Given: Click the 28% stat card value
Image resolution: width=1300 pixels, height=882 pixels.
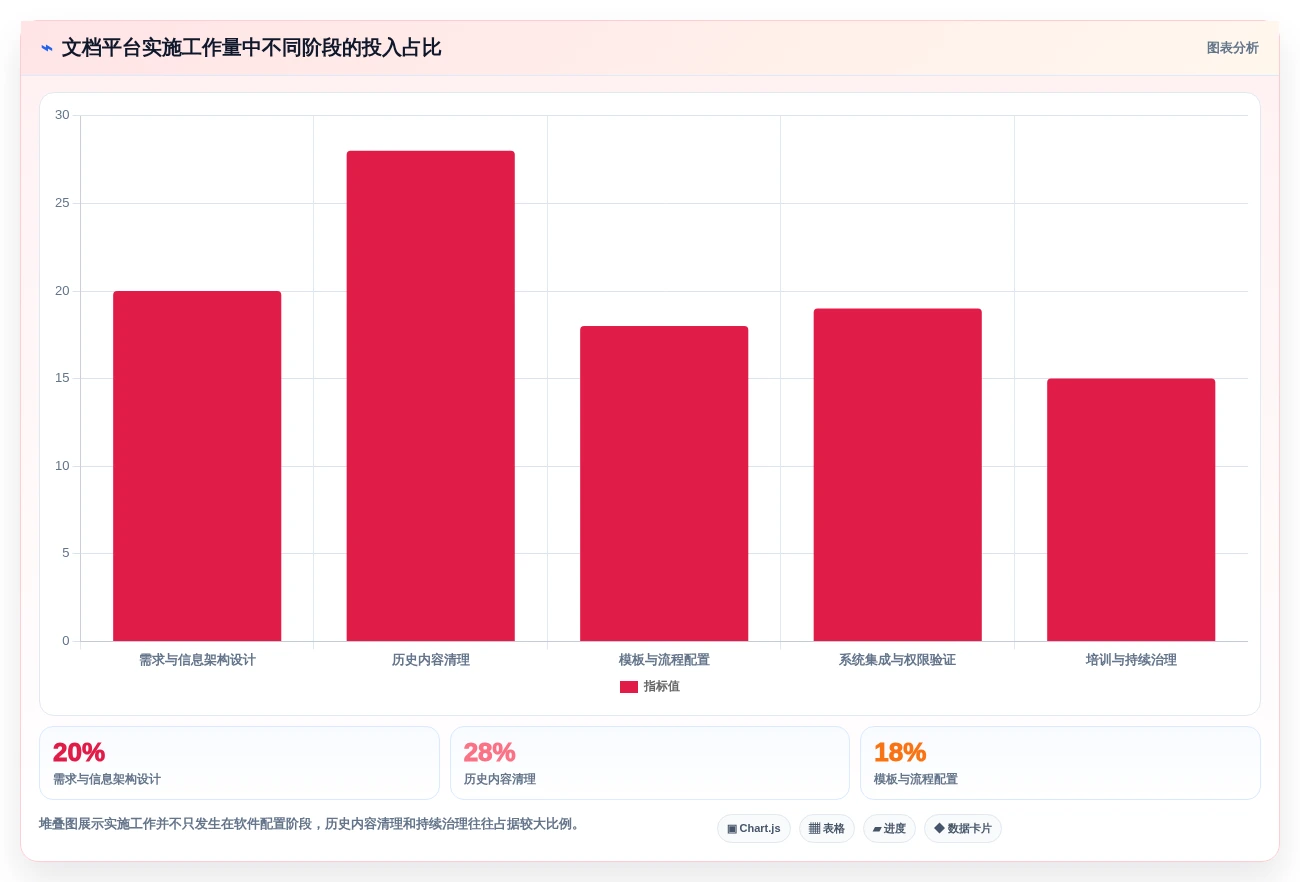Looking at the screenshot, I should [x=490, y=752].
